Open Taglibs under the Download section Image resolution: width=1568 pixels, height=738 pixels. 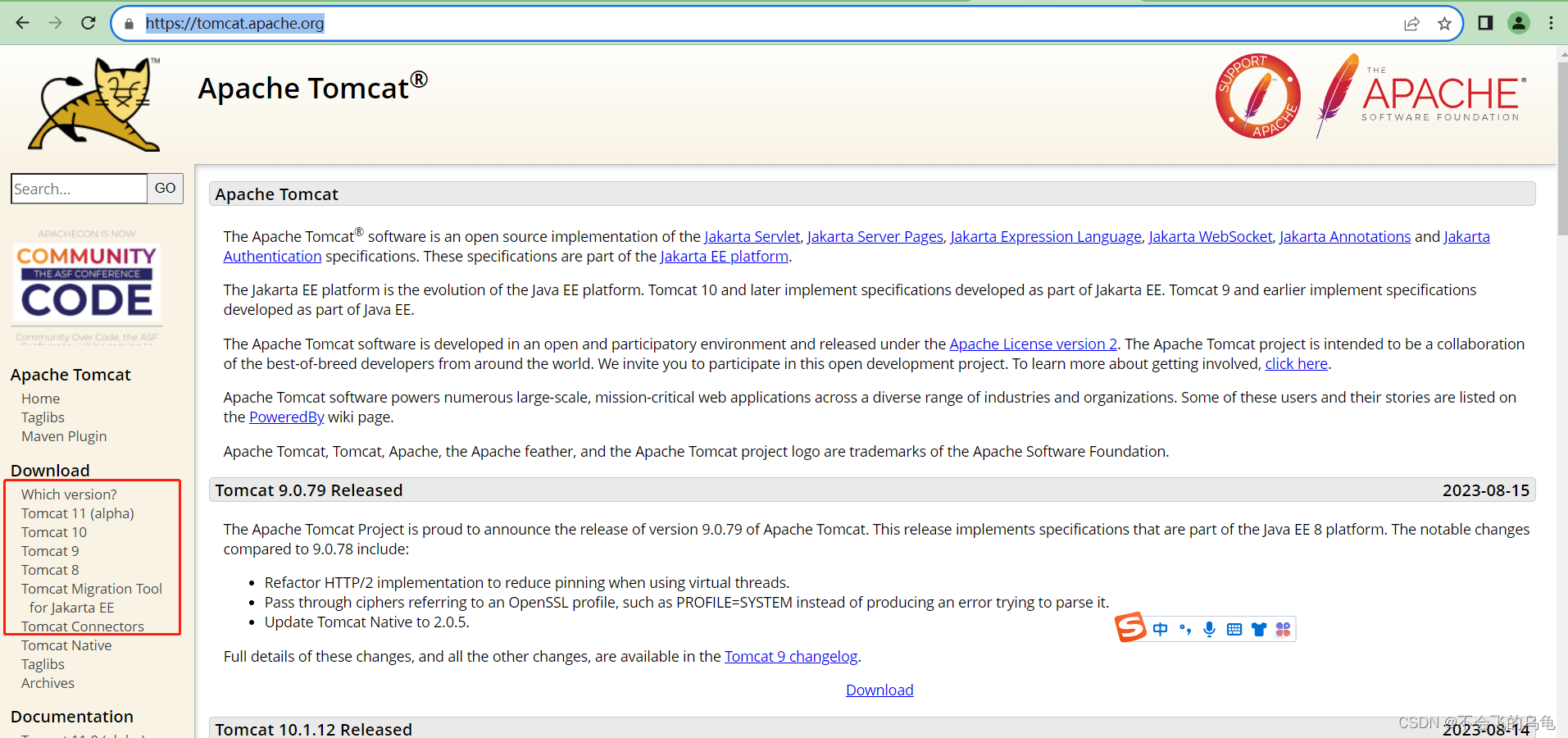click(43, 664)
